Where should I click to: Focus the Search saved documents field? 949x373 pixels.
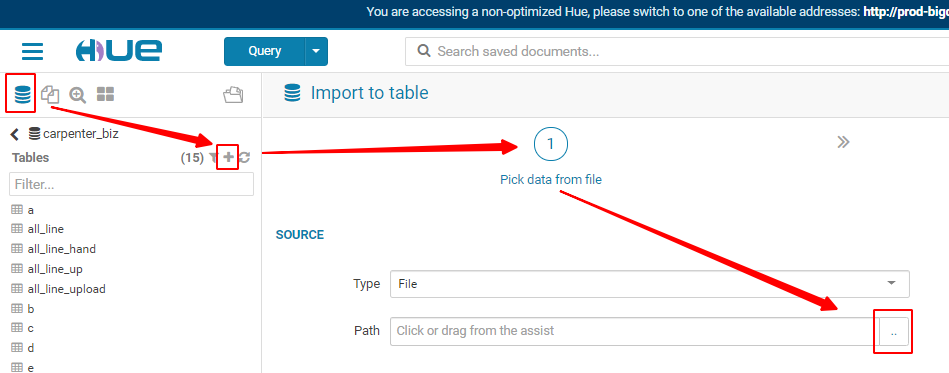pos(677,51)
